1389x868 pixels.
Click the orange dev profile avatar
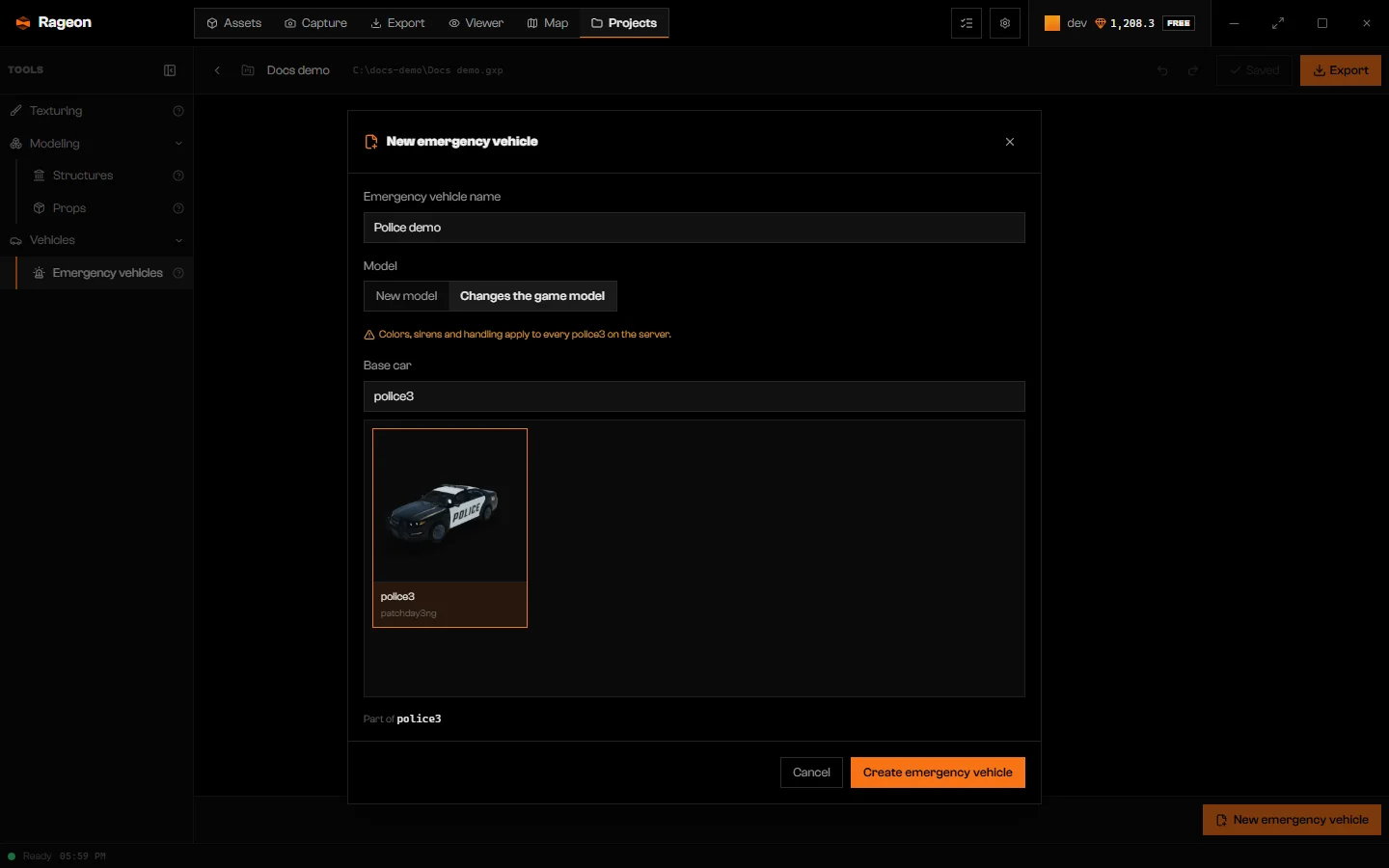coord(1052,23)
